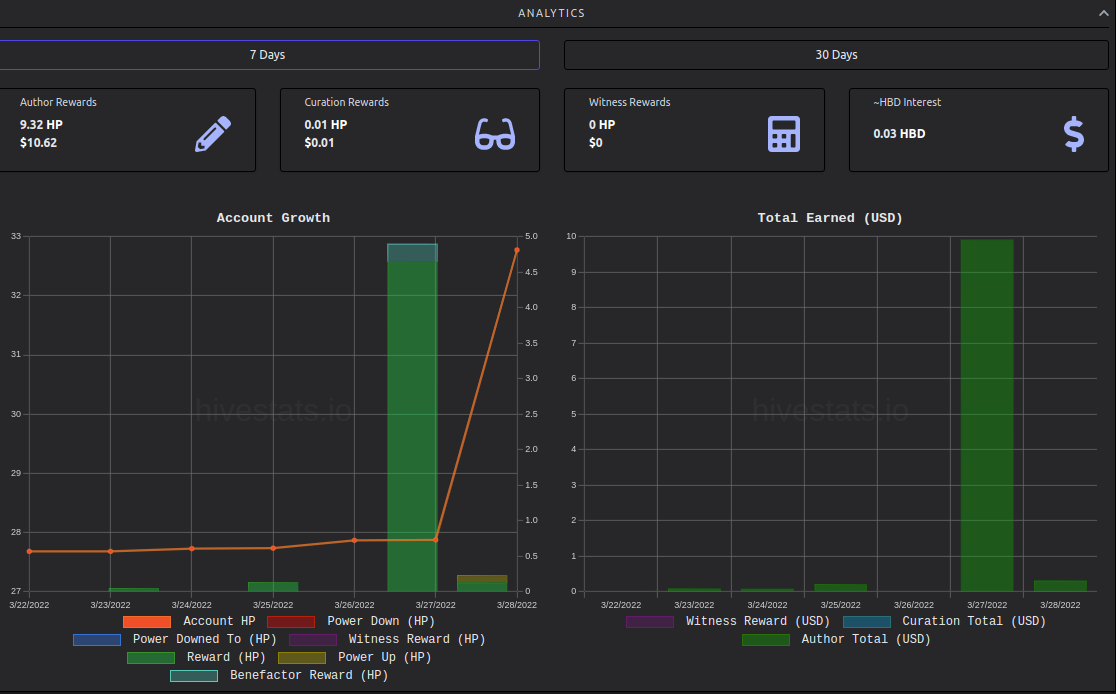Click the Author Rewards pencil icon
This screenshot has height=694, width=1116.
pos(213,134)
